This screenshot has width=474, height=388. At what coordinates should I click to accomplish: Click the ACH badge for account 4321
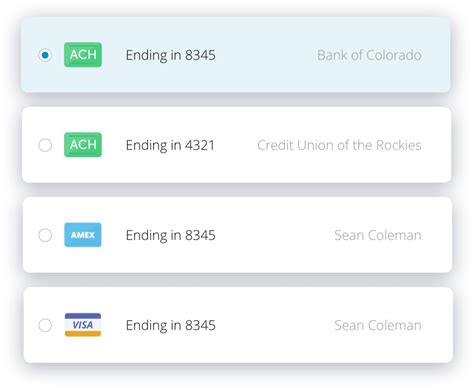(x=83, y=145)
